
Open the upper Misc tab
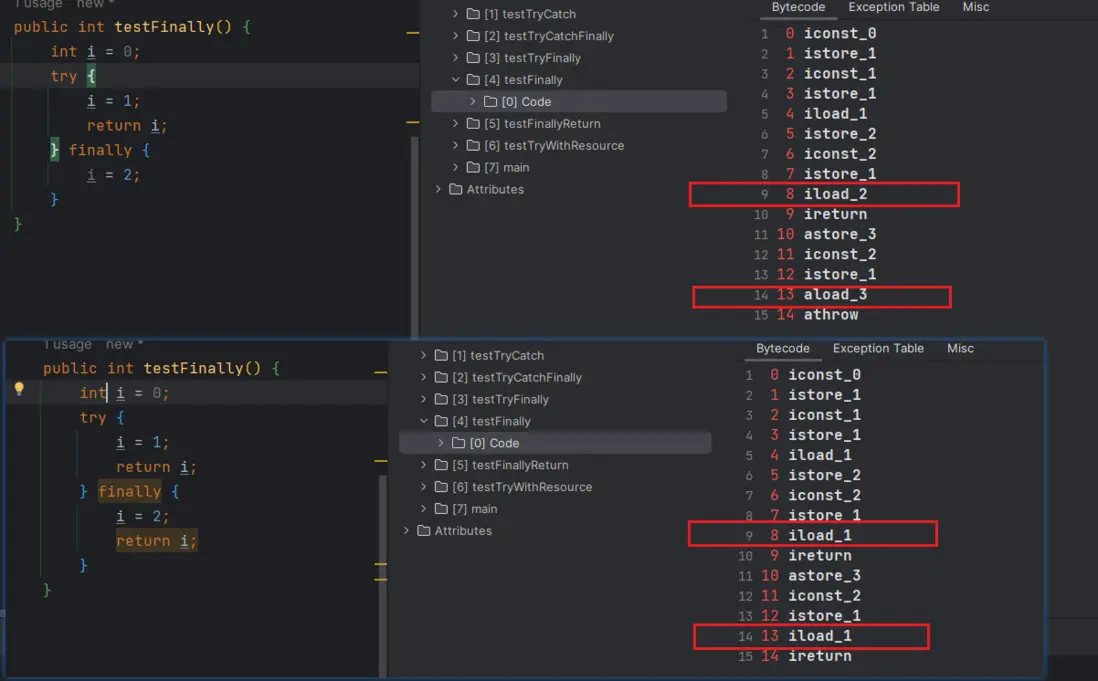coord(975,7)
